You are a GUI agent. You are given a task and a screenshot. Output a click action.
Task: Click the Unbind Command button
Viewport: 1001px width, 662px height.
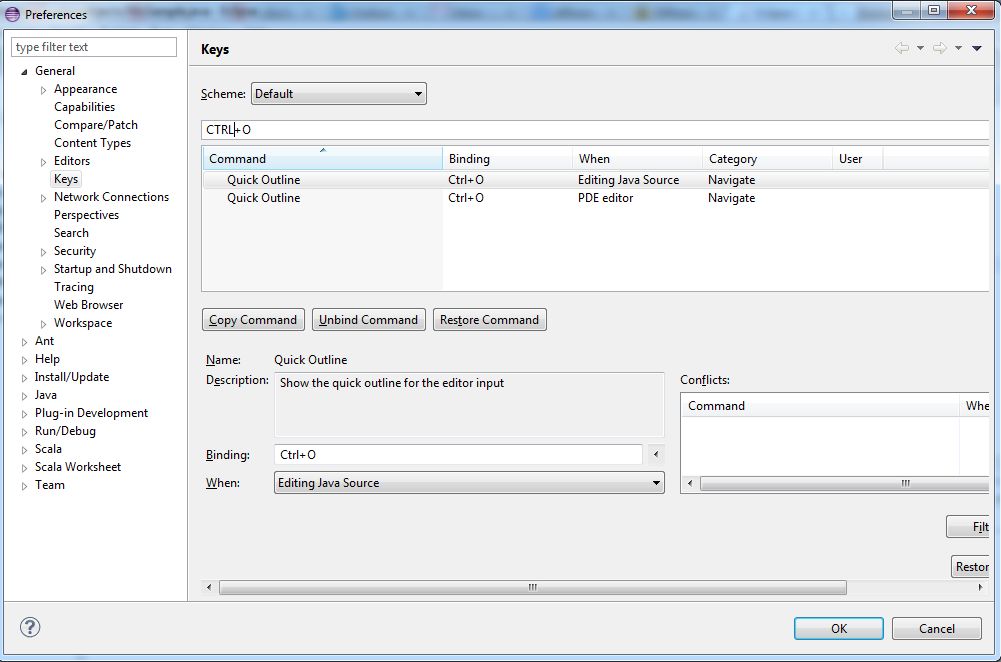click(x=368, y=320)
